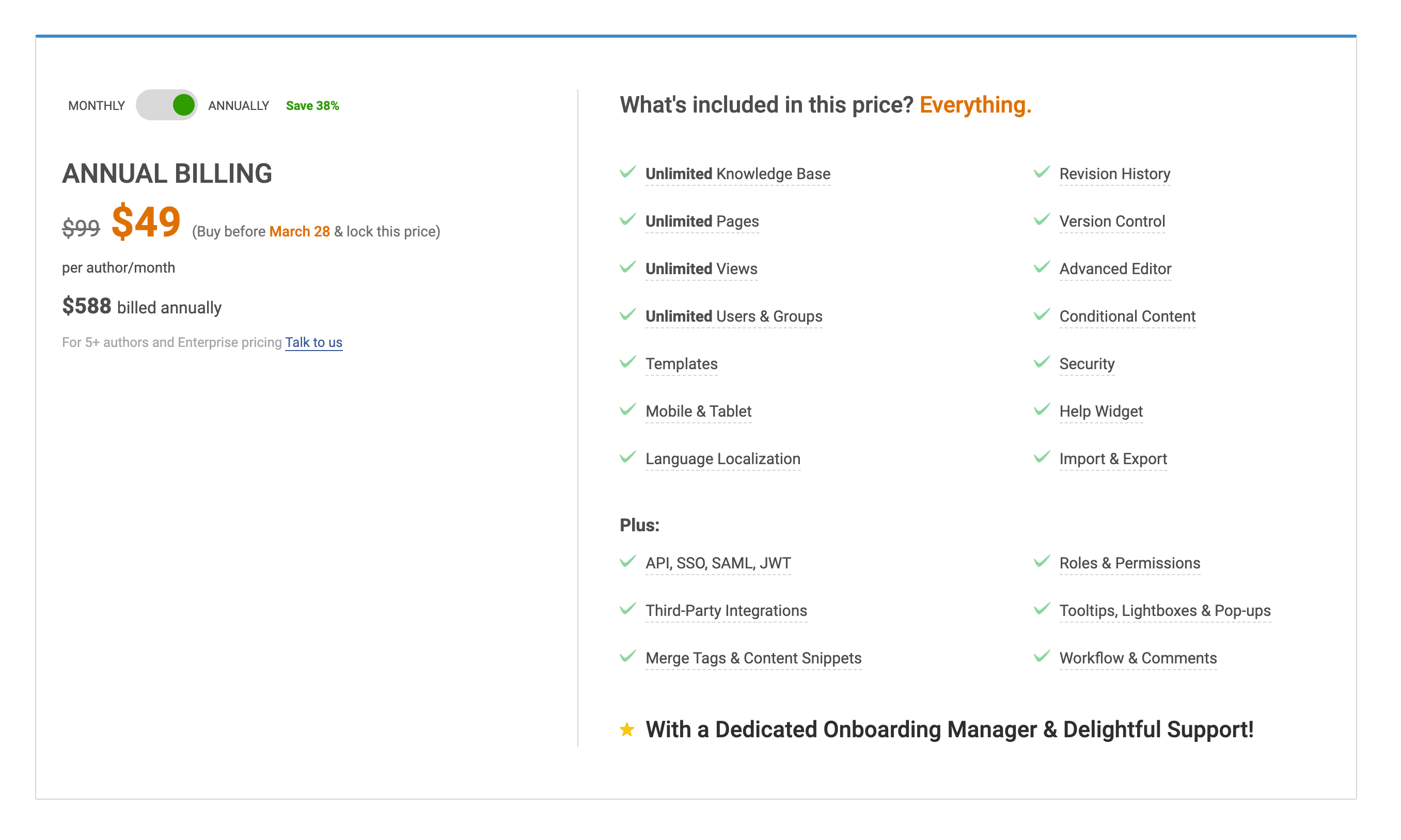
Task: Click Tooltips, Lightboxes & Pop-ups feature
Action: pyautogui.click(x=1165, y=611)
